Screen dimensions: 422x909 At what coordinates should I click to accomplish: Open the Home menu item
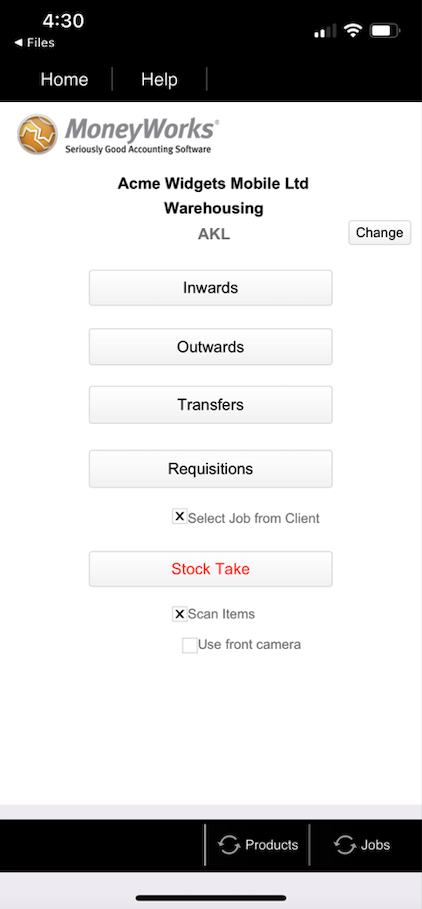click(x=64, y=79)
